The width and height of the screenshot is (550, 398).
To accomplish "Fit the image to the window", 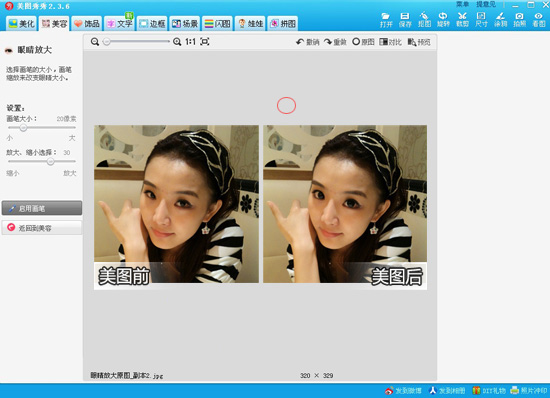I will point(205,42).
